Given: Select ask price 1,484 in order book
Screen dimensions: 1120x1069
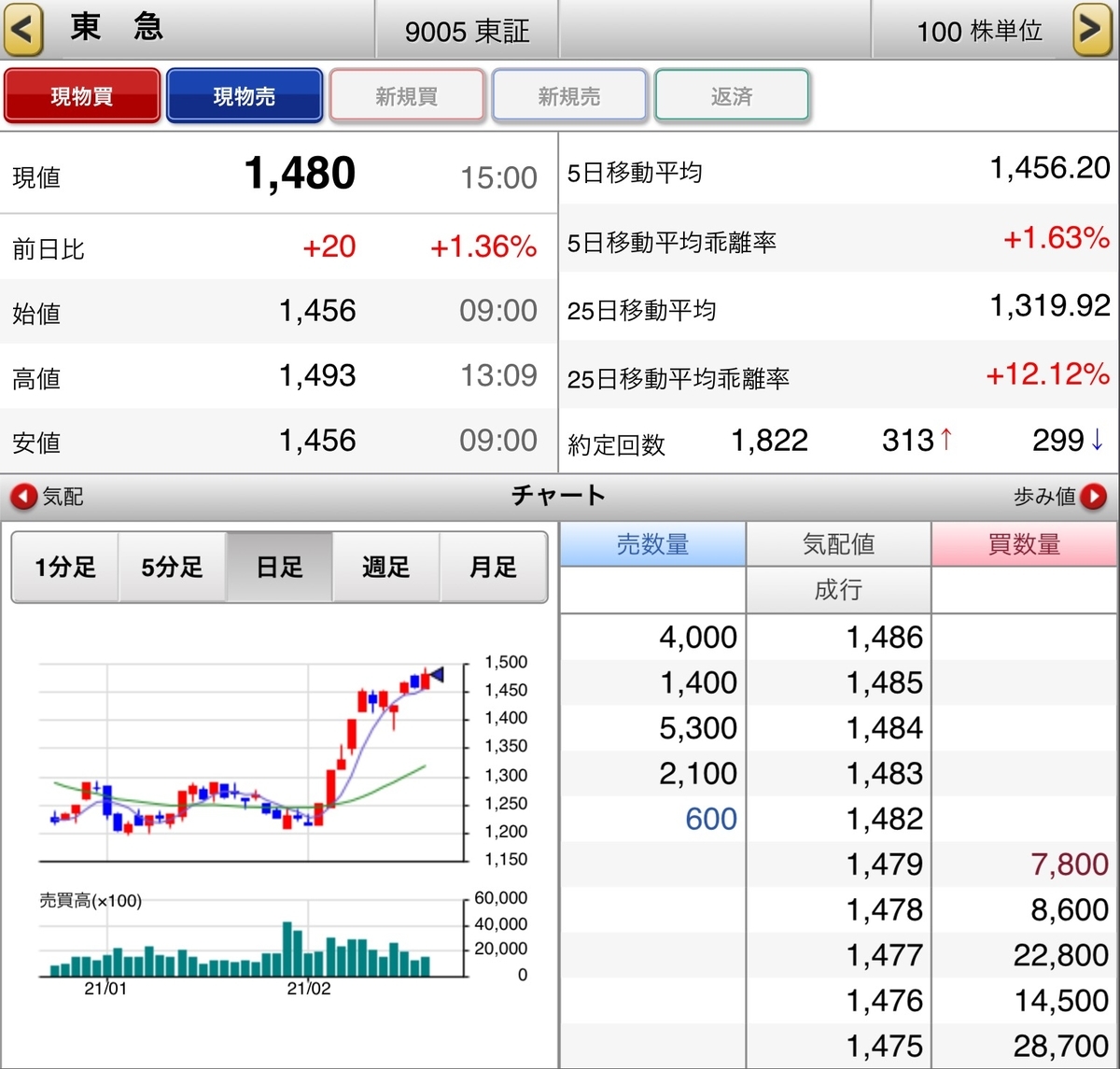Looking at the screenshot, I should click(x=884, y=728).
